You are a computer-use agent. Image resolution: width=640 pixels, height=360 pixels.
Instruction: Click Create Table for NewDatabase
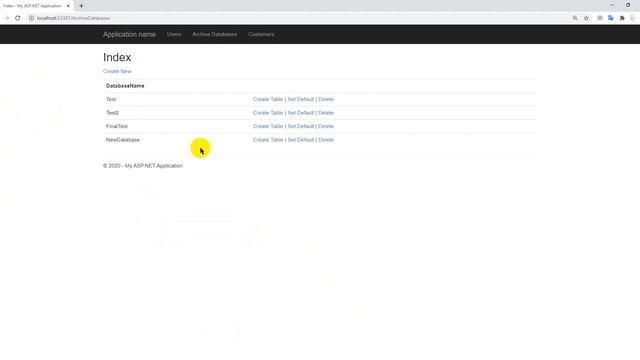[x=268, y=140]
